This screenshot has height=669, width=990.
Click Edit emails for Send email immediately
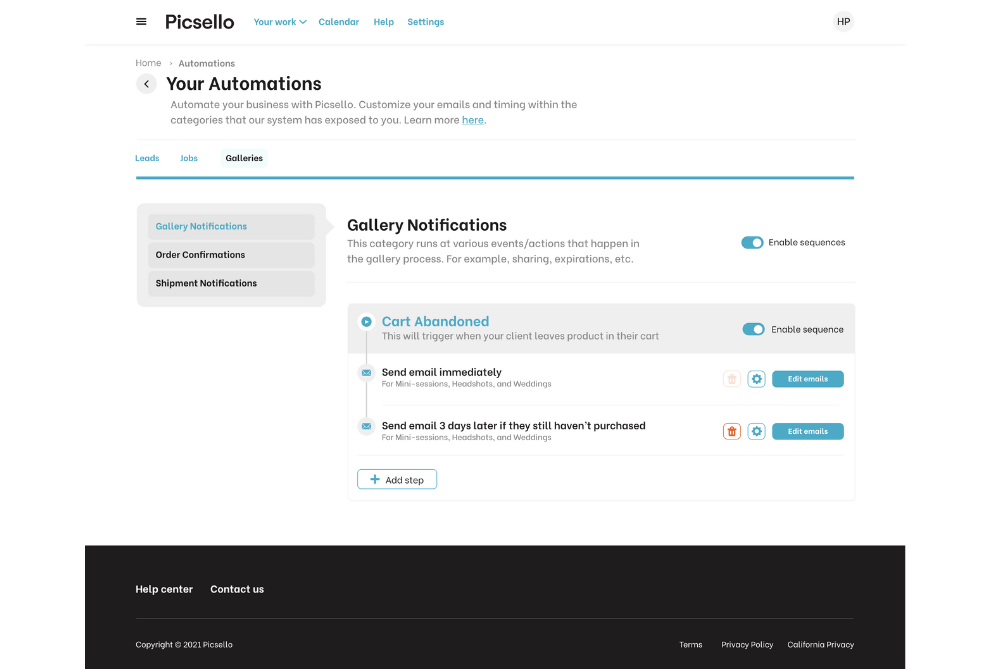click(807, 379)
